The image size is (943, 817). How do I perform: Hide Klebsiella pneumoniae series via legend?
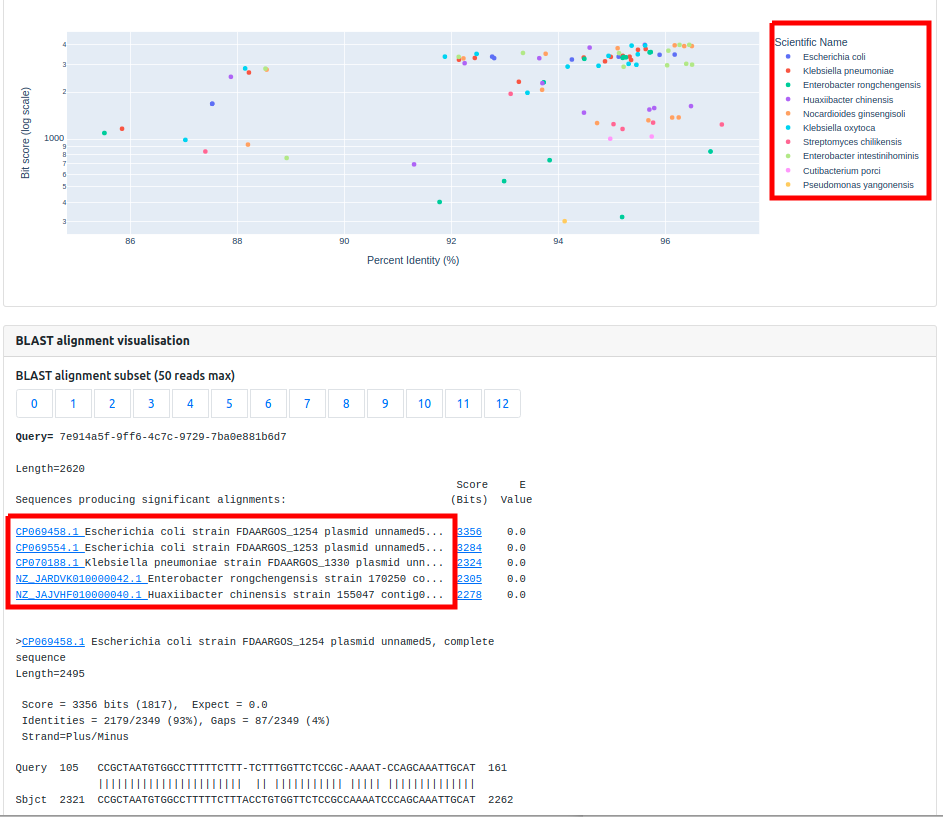847,71
